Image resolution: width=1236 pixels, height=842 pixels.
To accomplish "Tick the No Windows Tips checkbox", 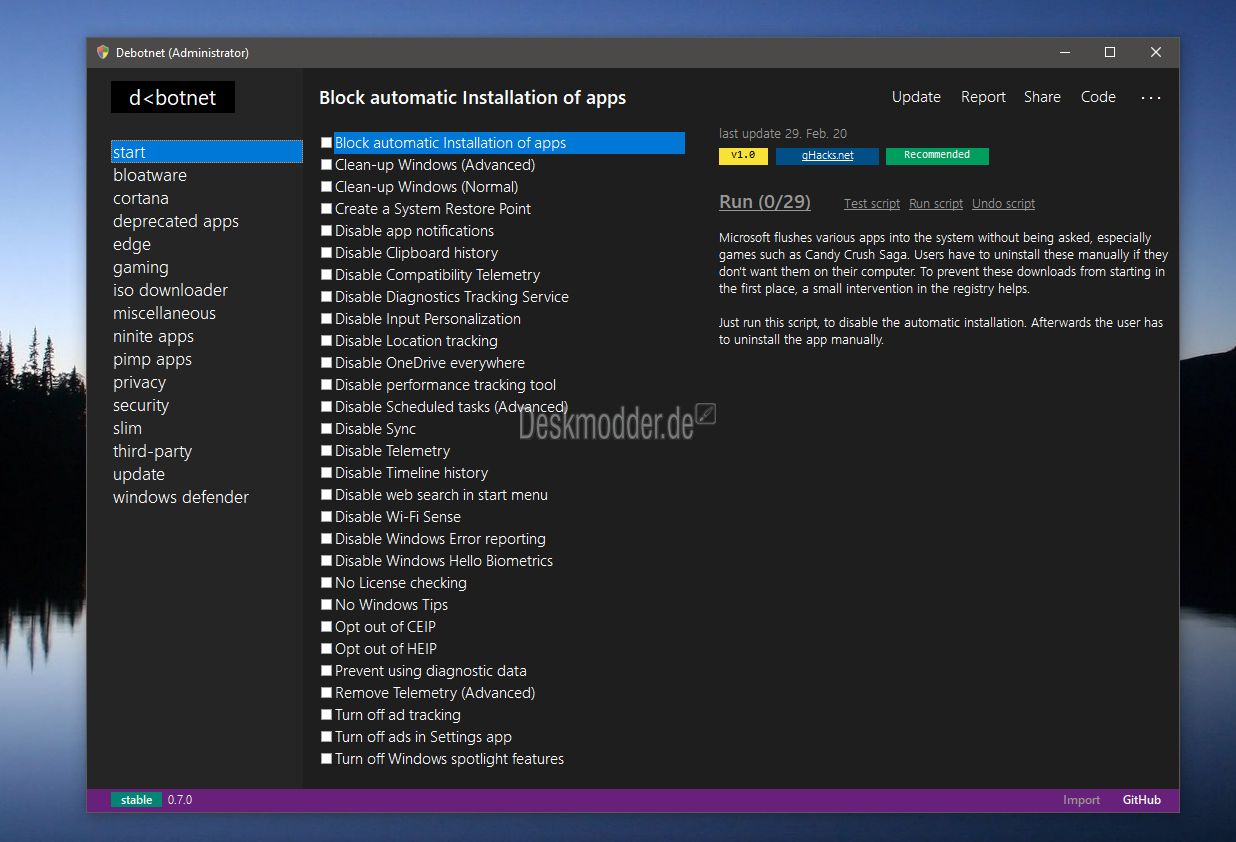I will pos(326,605).
